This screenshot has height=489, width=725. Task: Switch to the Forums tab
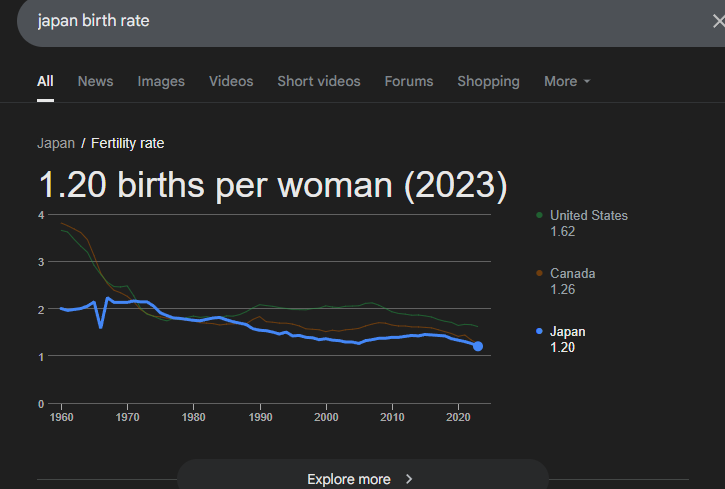409,81
